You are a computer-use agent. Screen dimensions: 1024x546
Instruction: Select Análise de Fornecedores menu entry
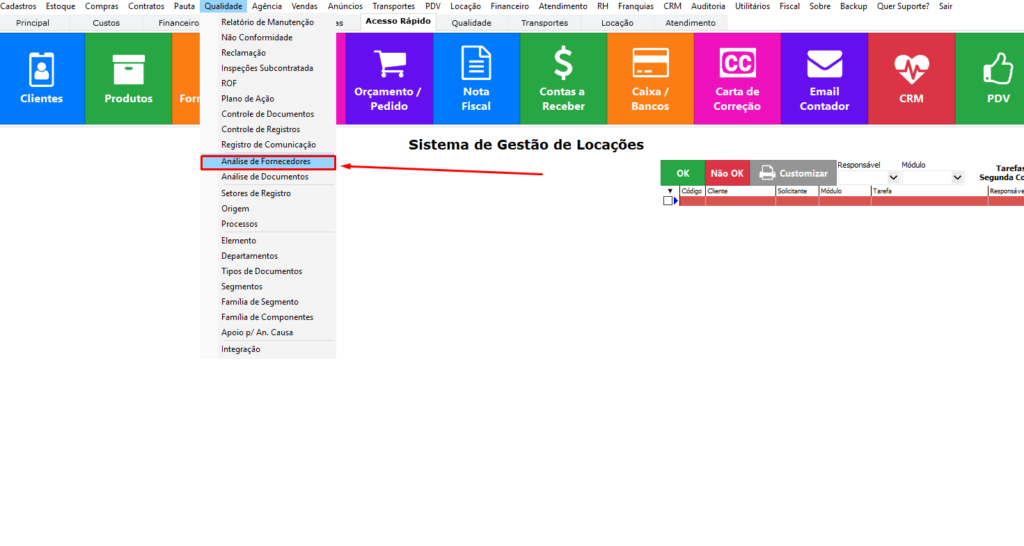click(266, 161)
